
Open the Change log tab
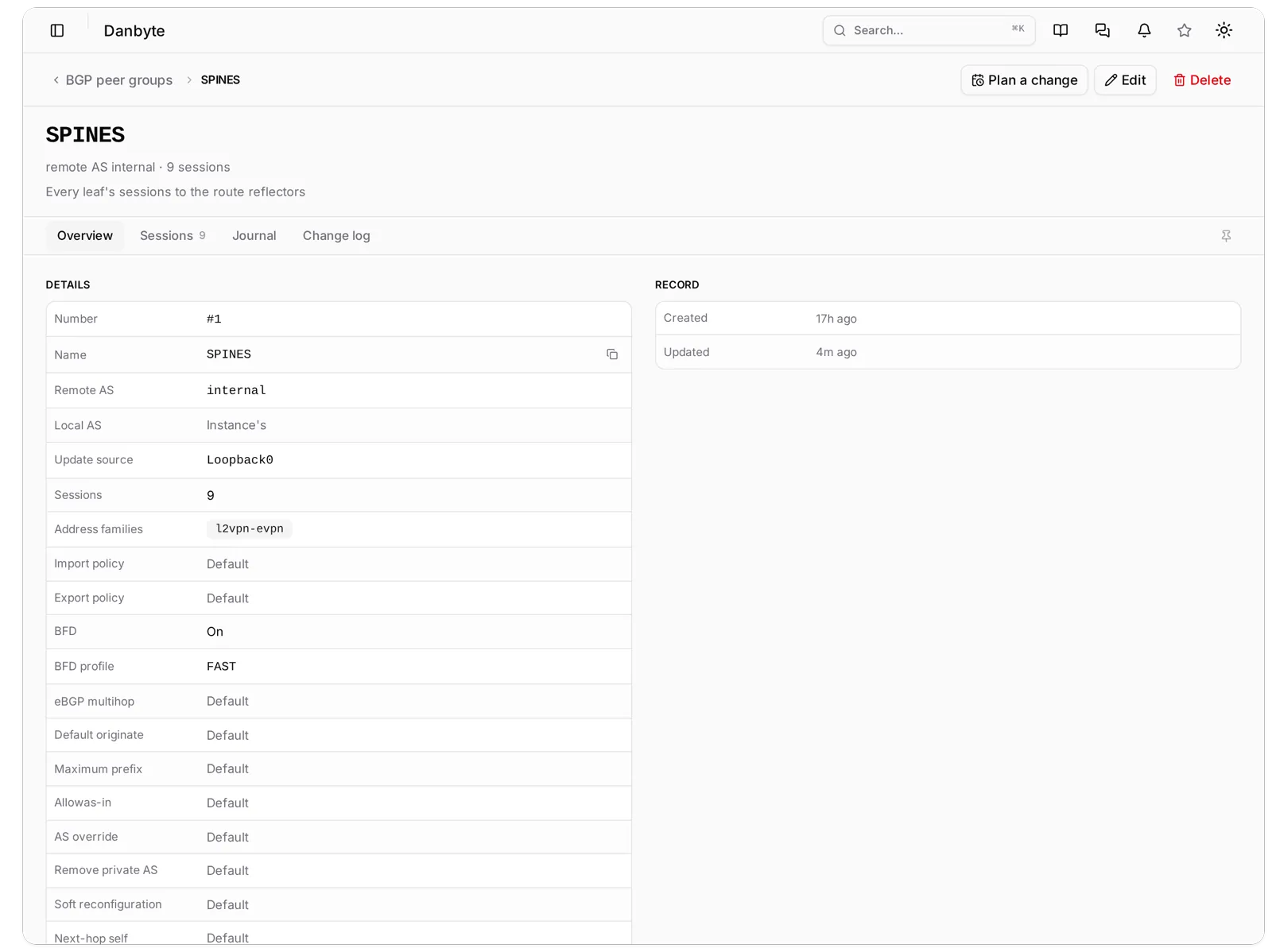[x=336, y=236]
